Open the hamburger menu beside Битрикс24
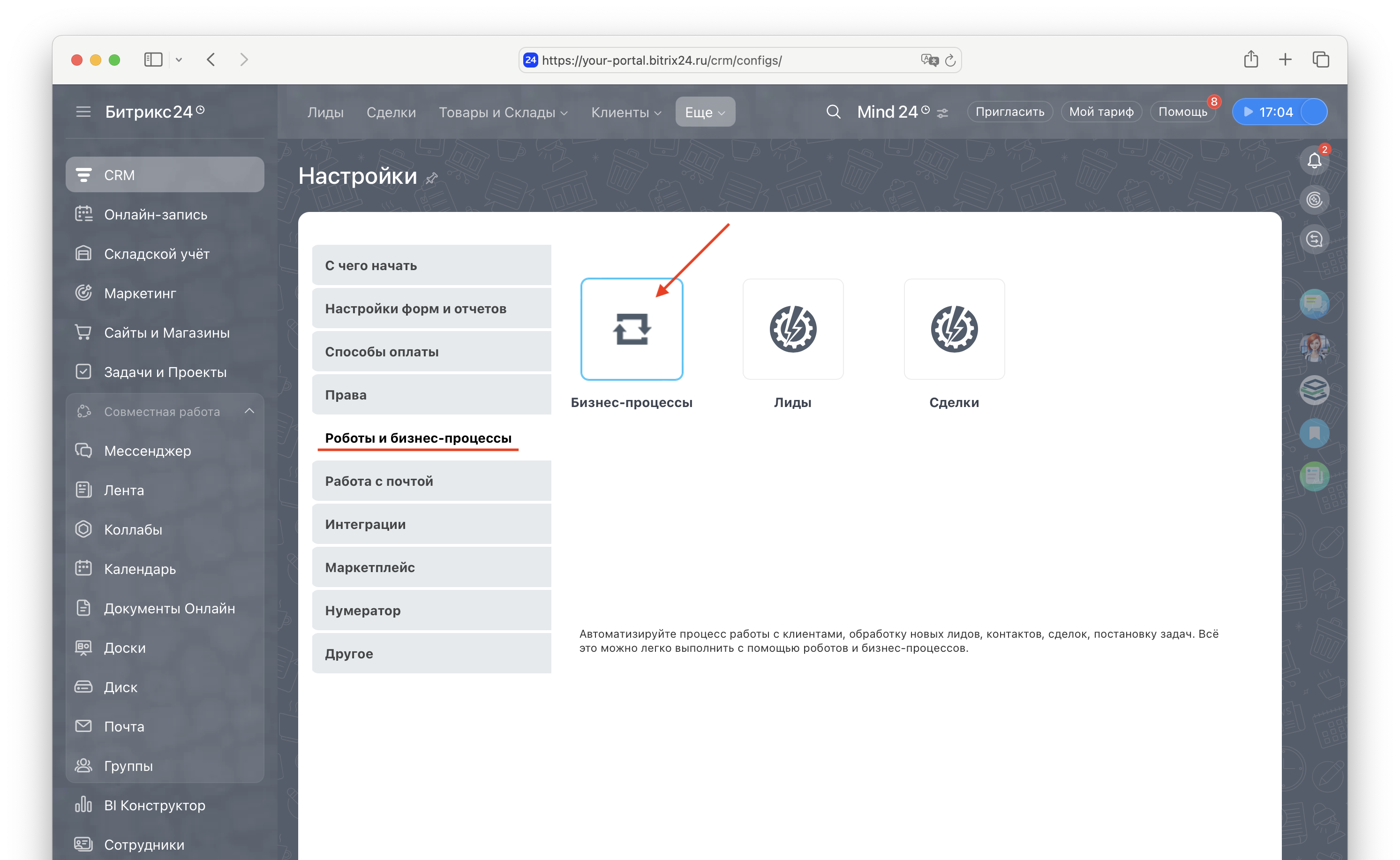Image resolution: width=1400 pixels, height=860 pixels. (83, 112)
